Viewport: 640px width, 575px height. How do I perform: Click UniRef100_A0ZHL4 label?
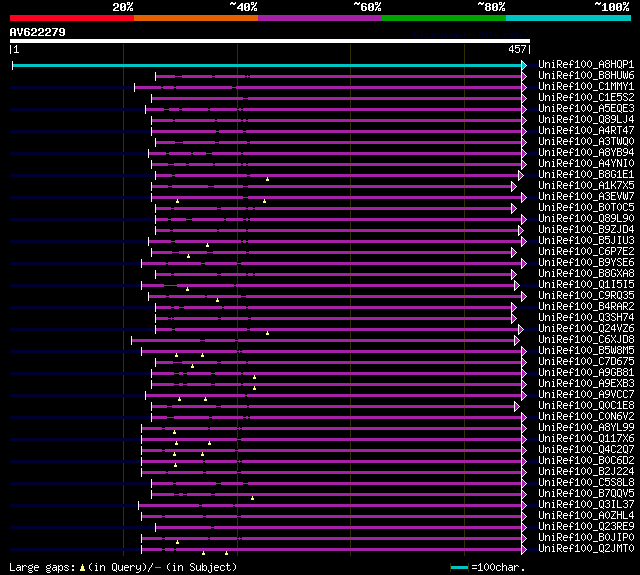(586, 516)
